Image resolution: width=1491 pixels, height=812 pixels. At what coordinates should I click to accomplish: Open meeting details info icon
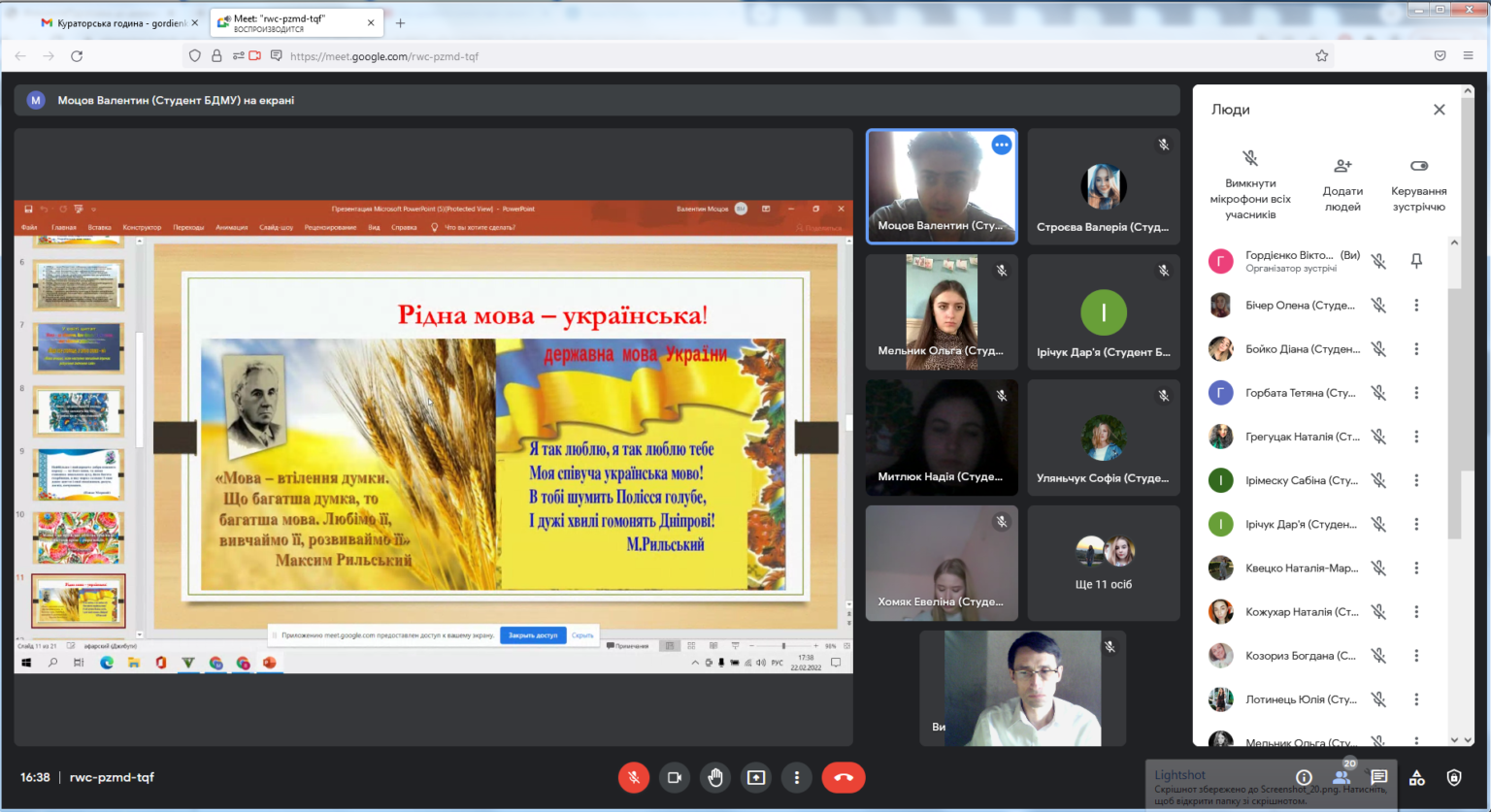tap(1304, 777)
